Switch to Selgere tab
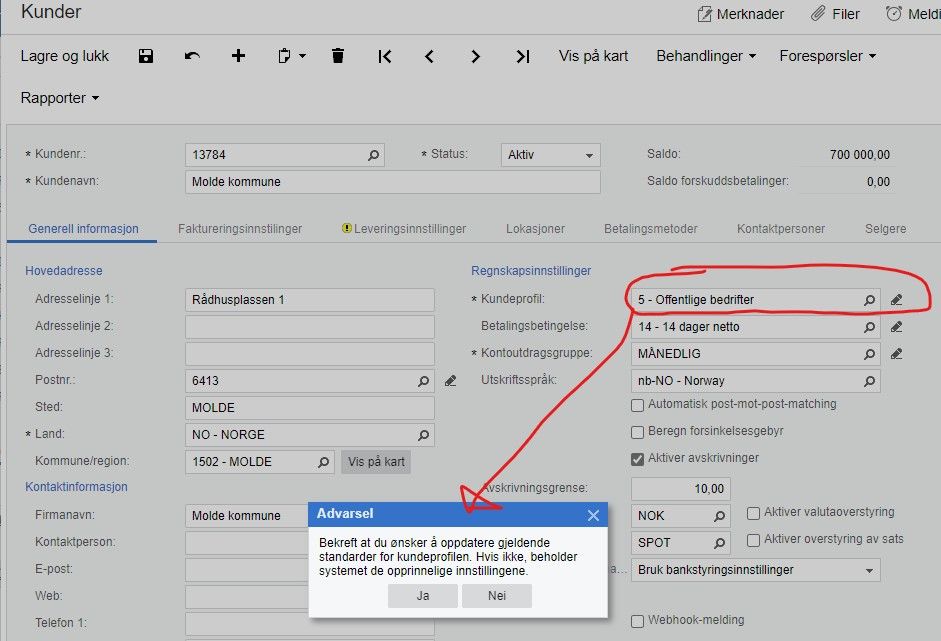Image resolution: width=941 pixels, height=641 pixels. point(885,229)
